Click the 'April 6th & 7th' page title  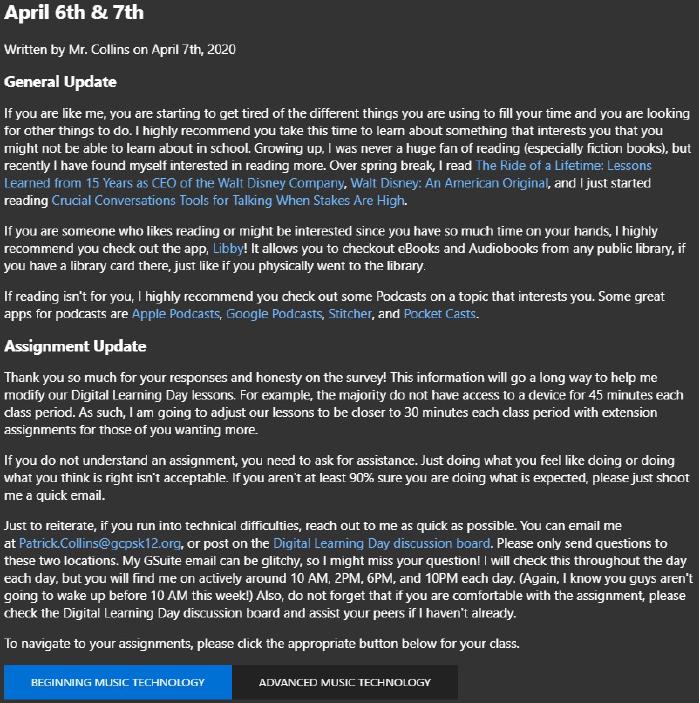pos(74,14)
